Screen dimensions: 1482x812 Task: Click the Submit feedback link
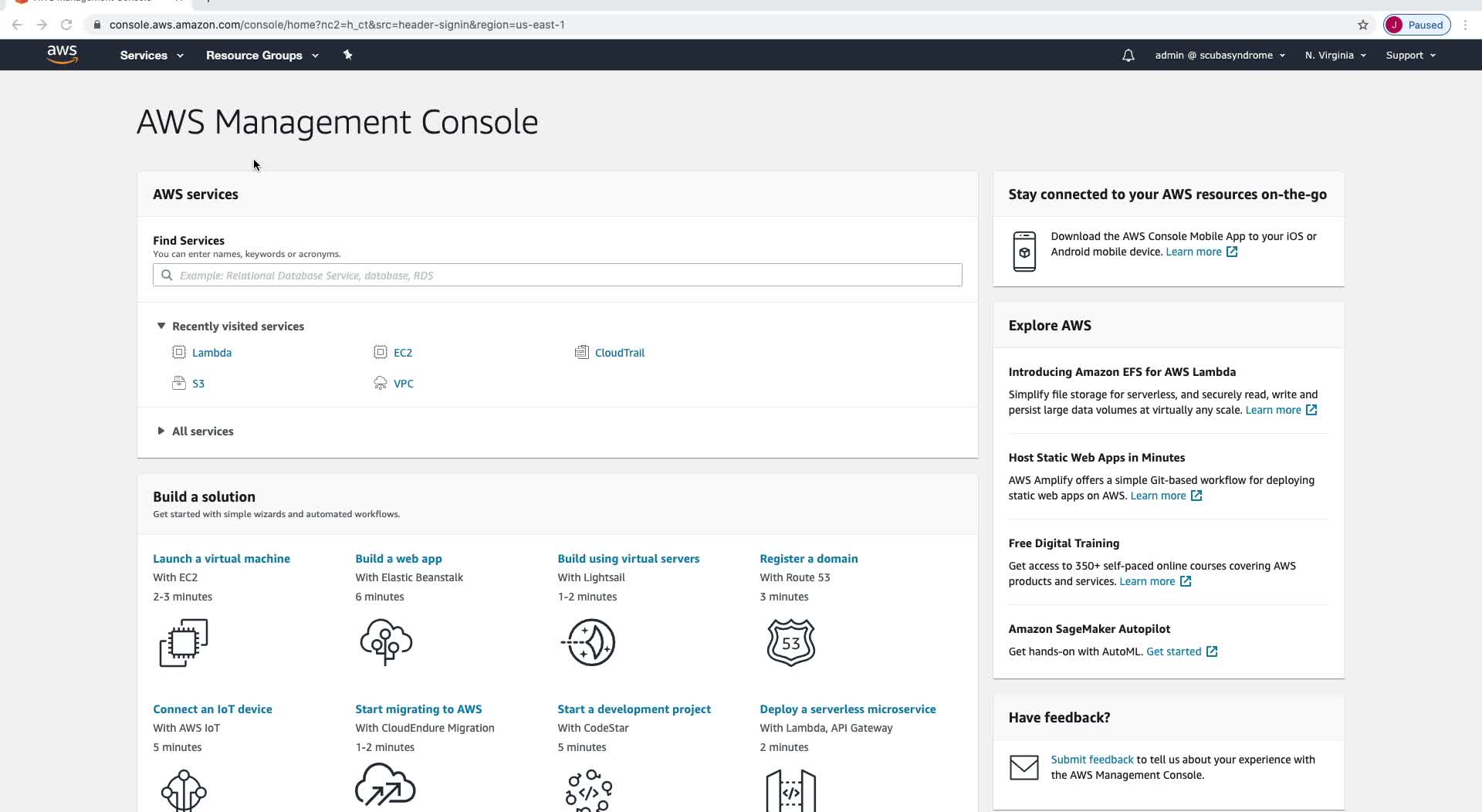tap(1091, 760)
